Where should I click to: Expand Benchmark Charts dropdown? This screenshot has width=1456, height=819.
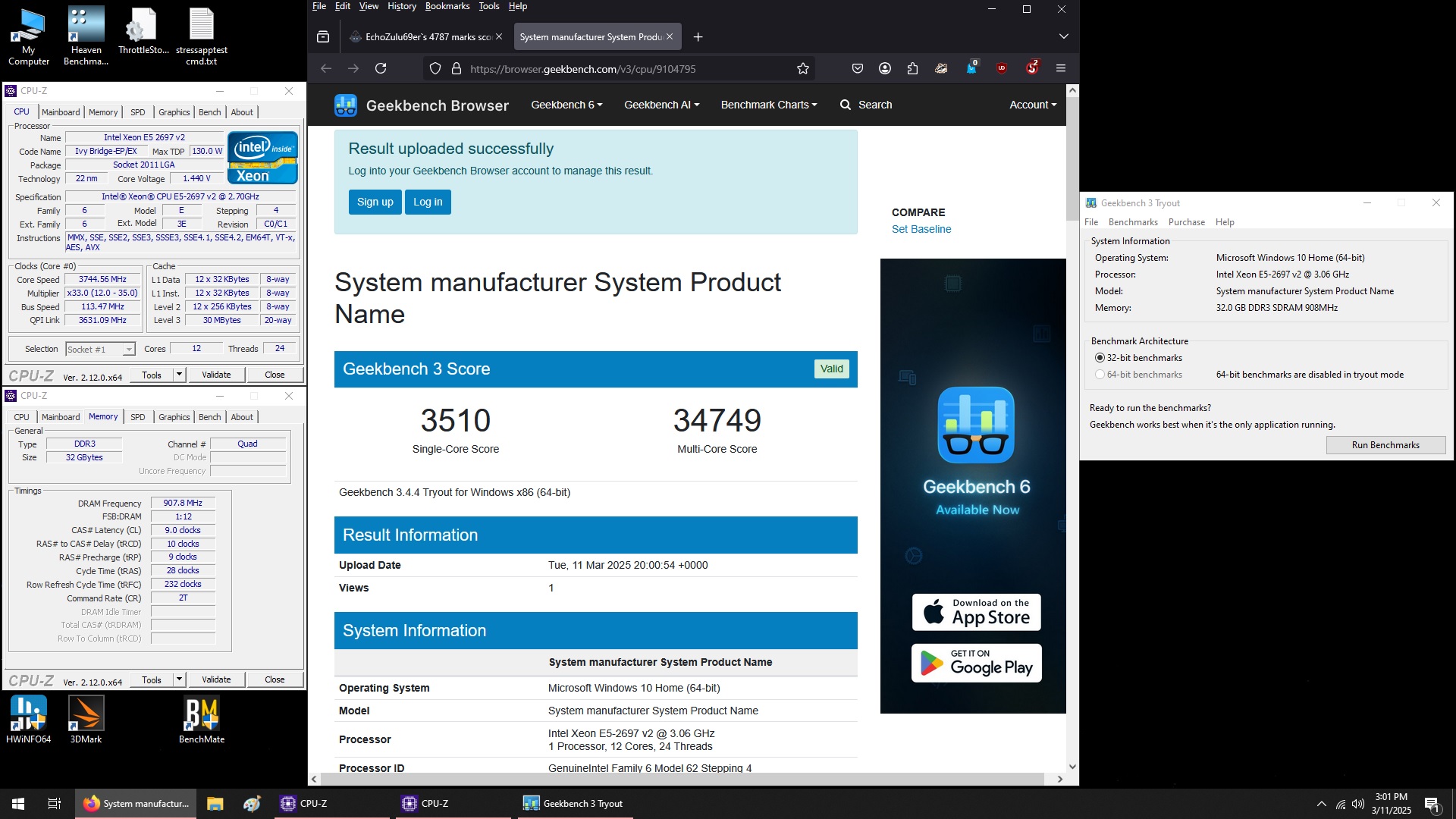pyautogui.click(x=769, y=105)
